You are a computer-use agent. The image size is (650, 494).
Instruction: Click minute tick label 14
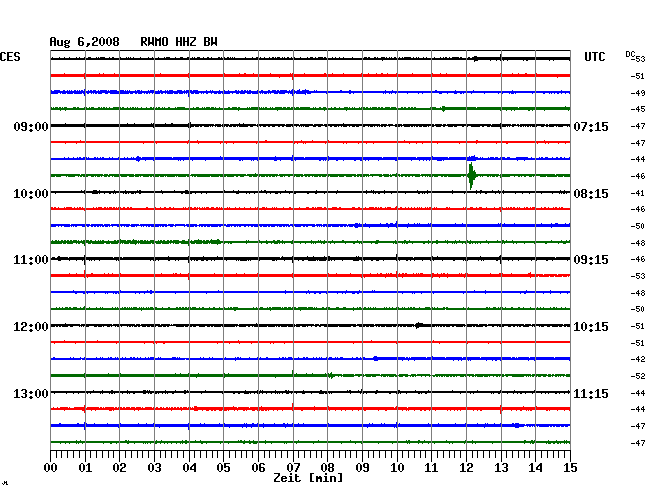tap(536, 467)
